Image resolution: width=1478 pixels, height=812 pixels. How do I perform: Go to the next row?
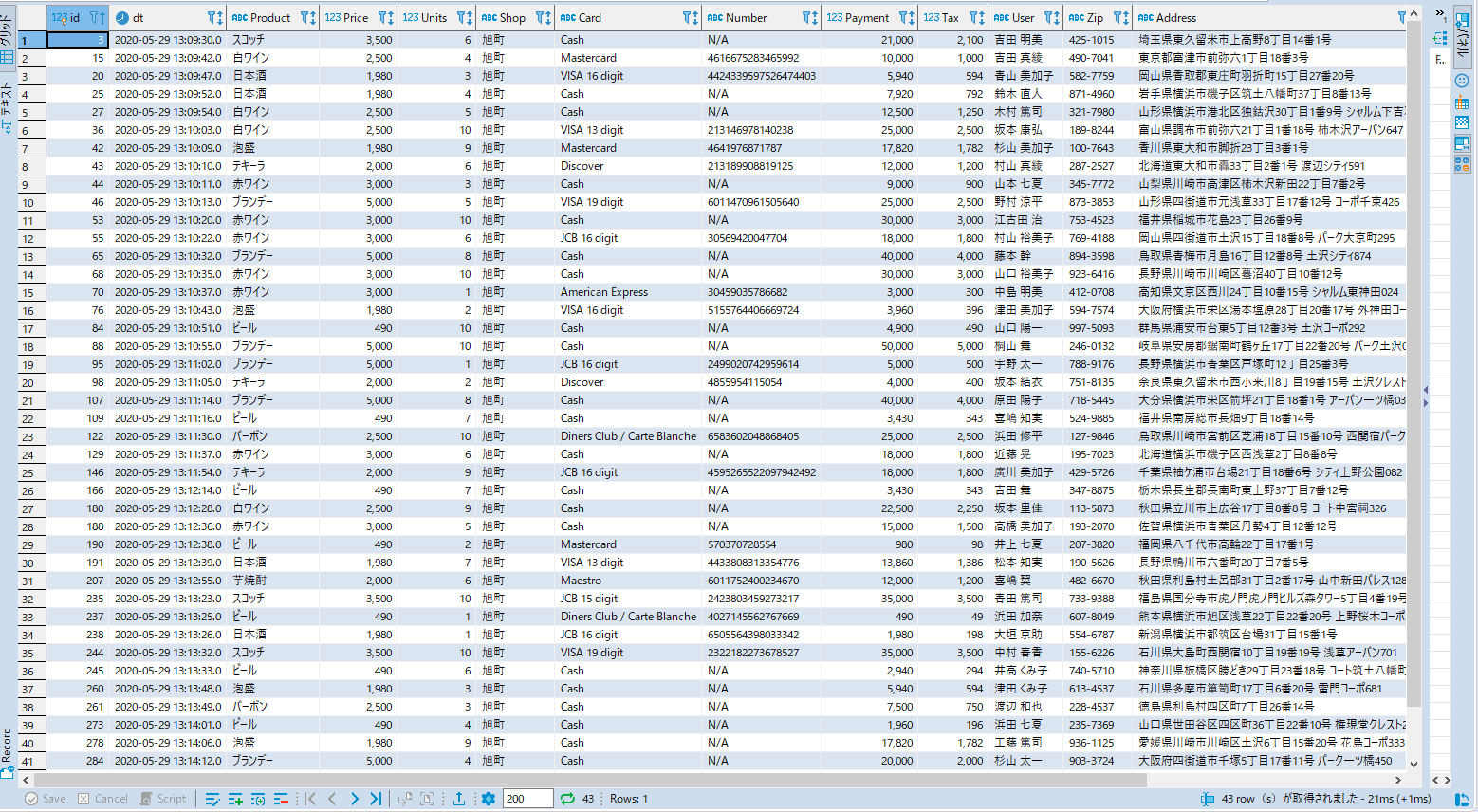tap(354, 799)
